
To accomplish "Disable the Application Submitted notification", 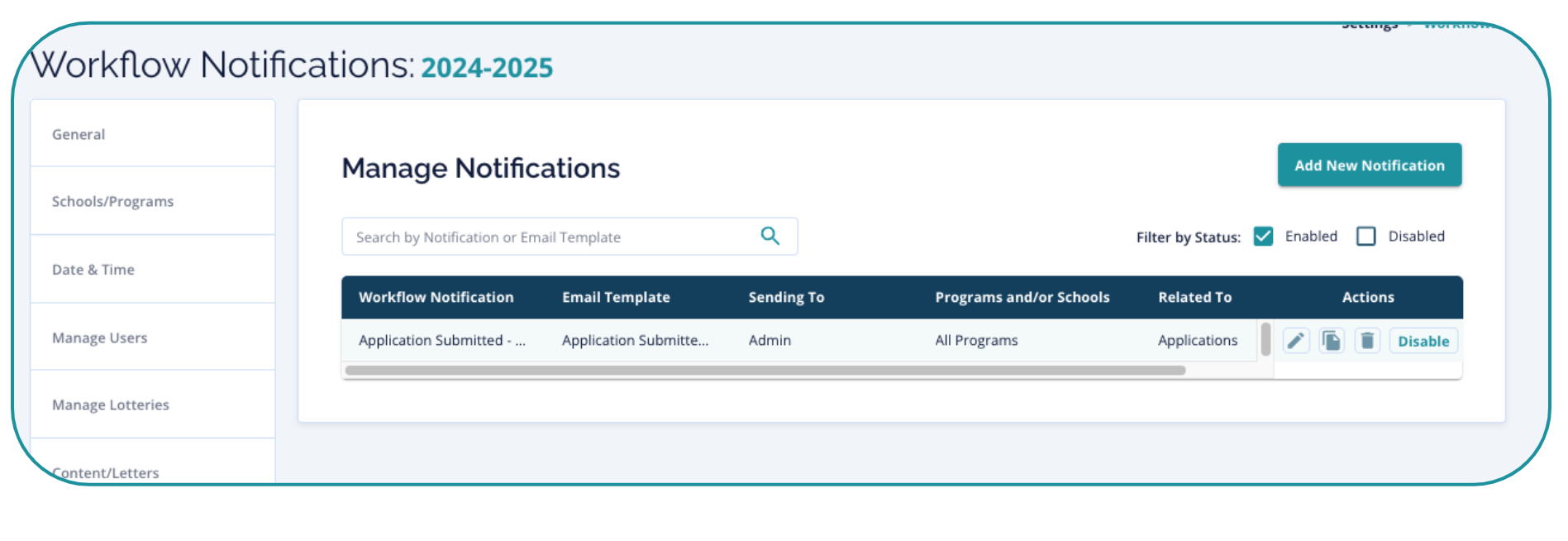I will point(1423,341).
